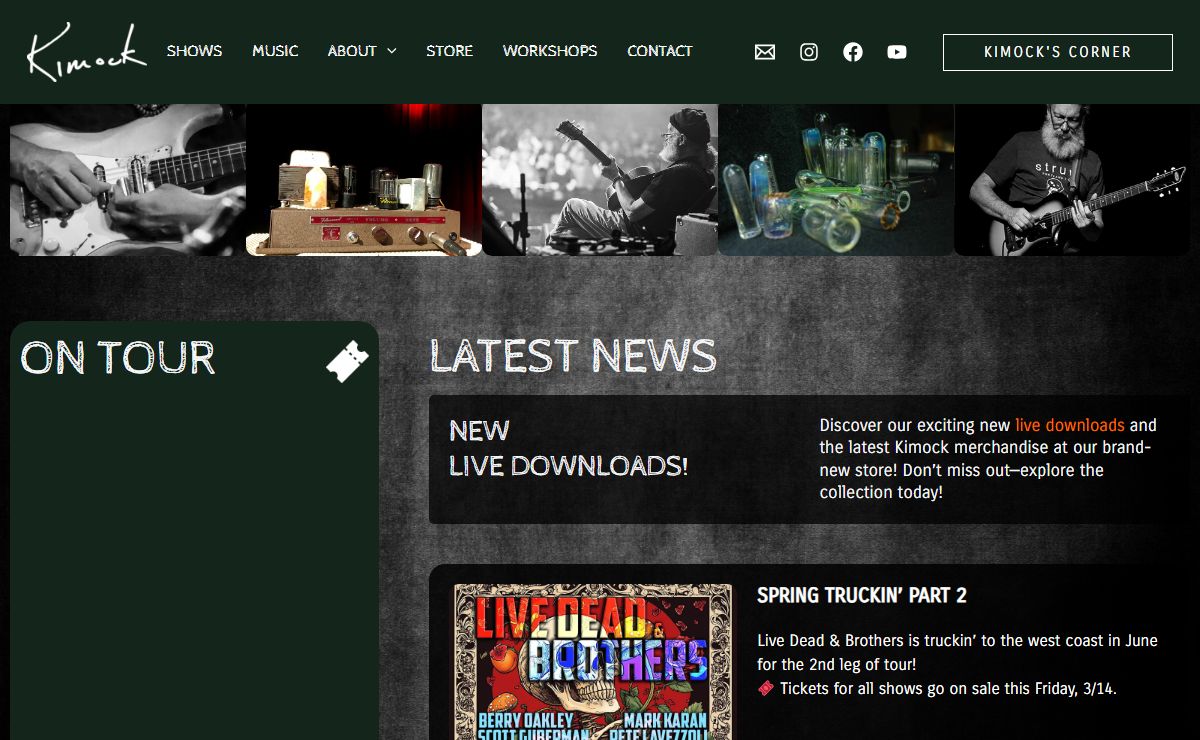Image resolution: width=1200 pixels, height=740 pixels.
Task: Go to the Shows menu item
Action: pyautogui.click(x=194, y=51)
